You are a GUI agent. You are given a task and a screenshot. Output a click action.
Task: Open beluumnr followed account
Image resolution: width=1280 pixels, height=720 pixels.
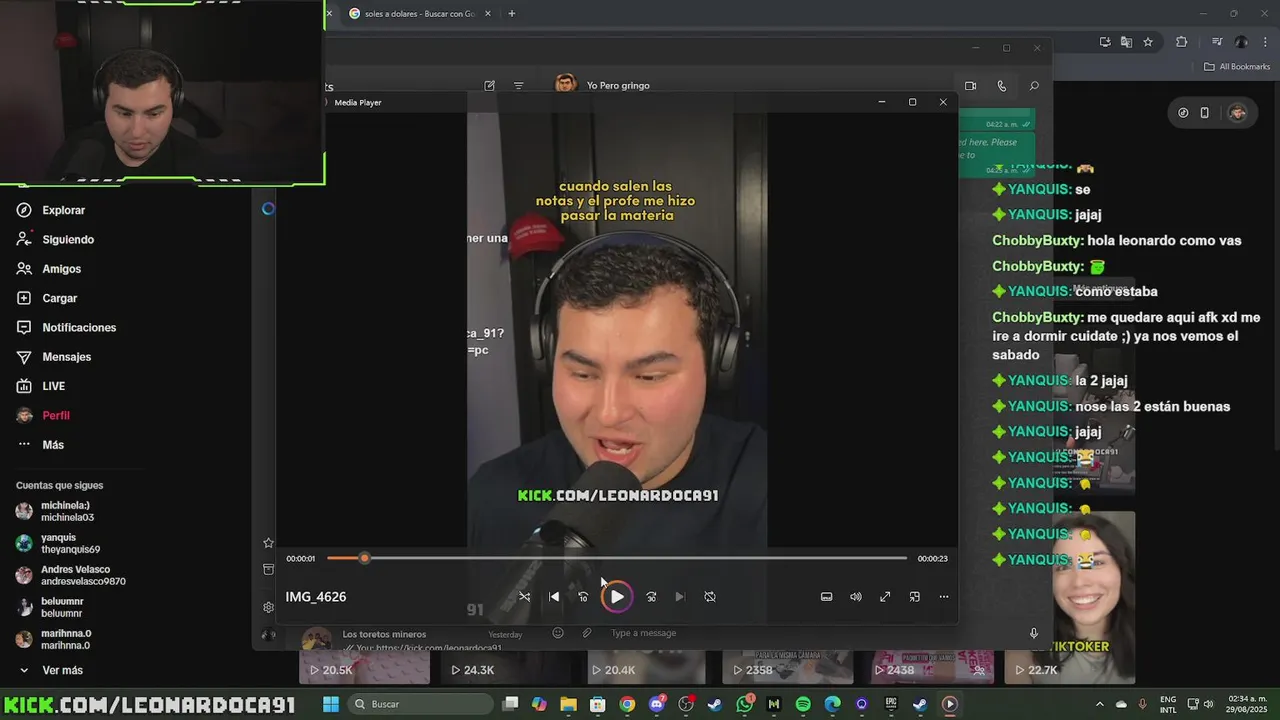point(61,607)
